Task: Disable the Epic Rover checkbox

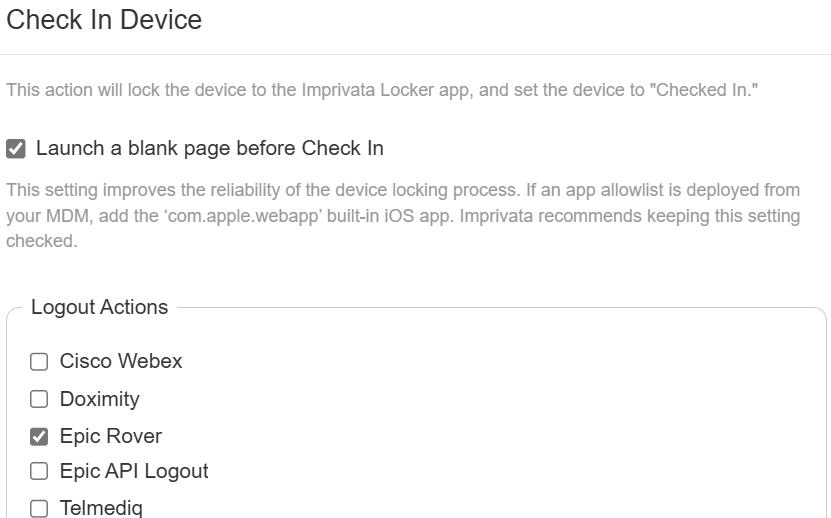Action: click(39, 436)
